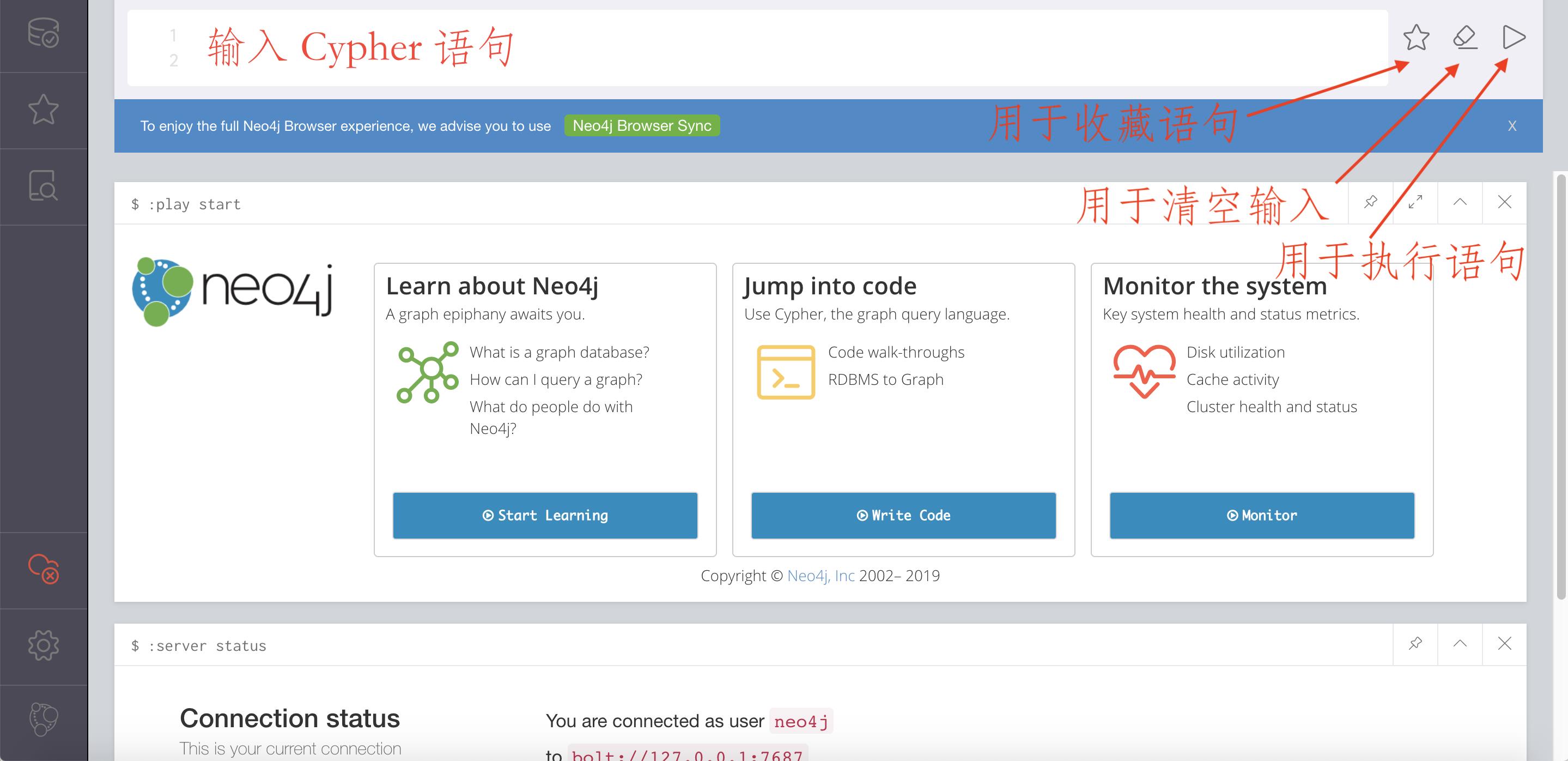Click the settings gear icon in sidebar

tap(44, 644)
